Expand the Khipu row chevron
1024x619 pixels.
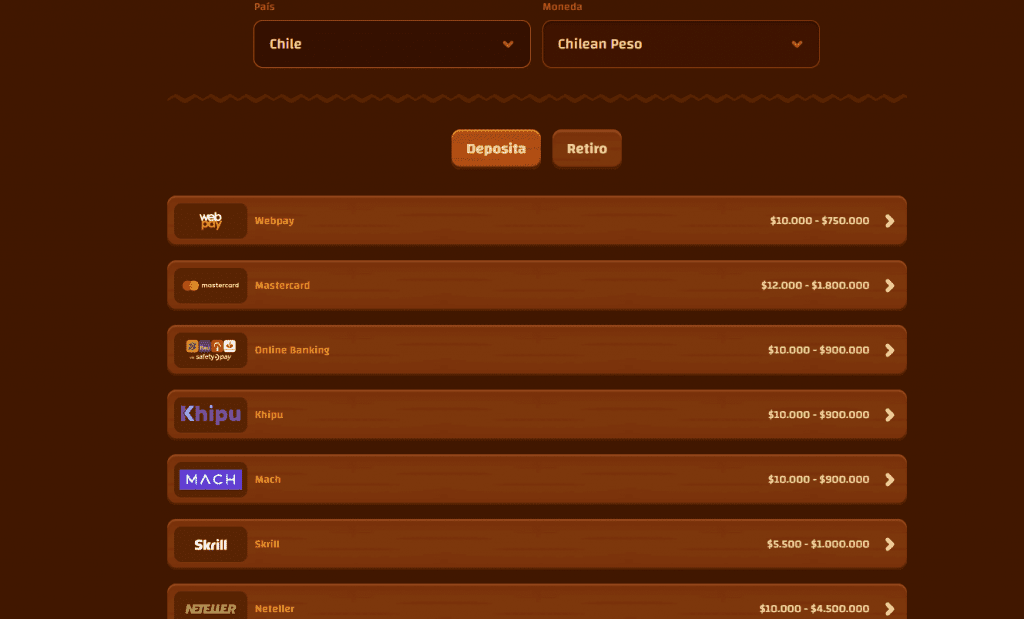(888, 414)
